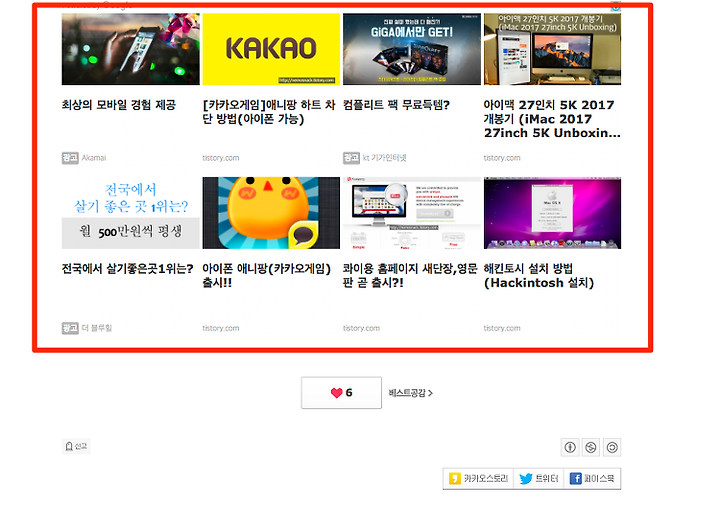This screenshot has width=720, height=505.
Task: Click the heart like button showing 6
Action: pos(341,393)
